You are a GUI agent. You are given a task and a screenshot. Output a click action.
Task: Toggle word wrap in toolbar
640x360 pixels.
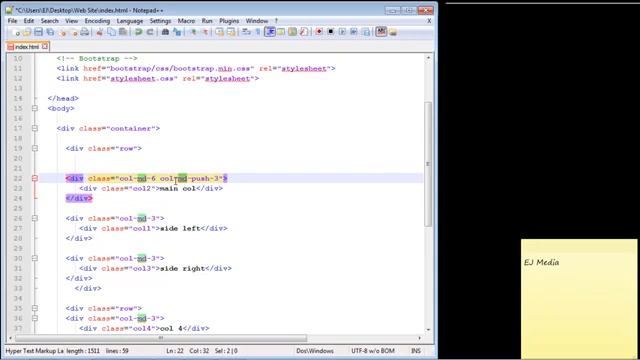point(246,32)
